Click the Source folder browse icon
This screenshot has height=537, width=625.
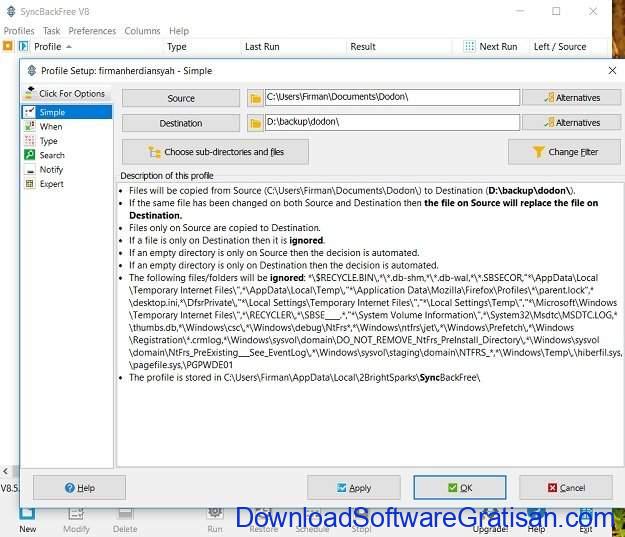(x=255, y=98)
